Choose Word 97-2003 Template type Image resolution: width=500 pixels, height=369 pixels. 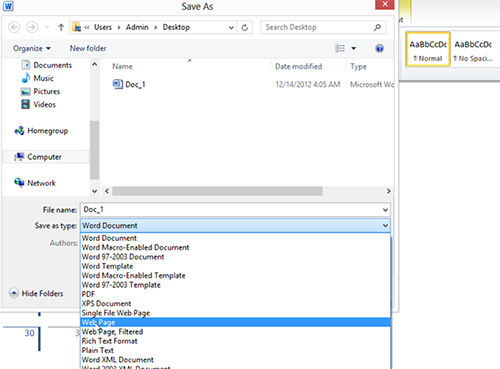tap(236, 285)
